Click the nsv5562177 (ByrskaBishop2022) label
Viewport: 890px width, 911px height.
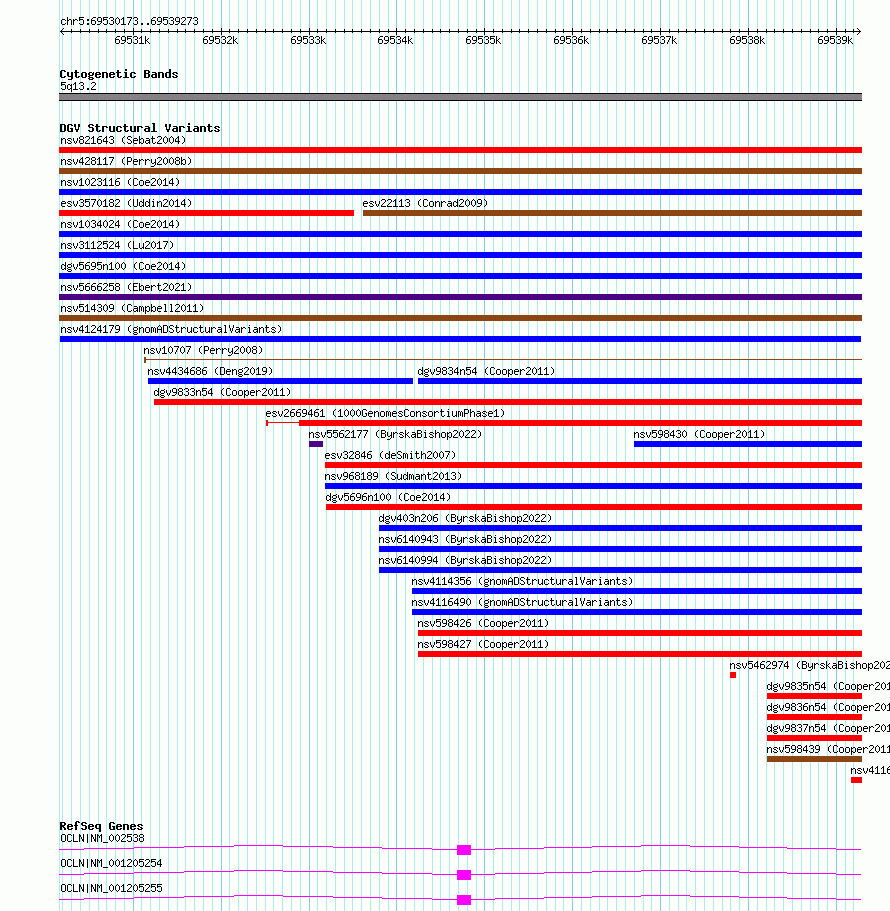pos(395,434)
